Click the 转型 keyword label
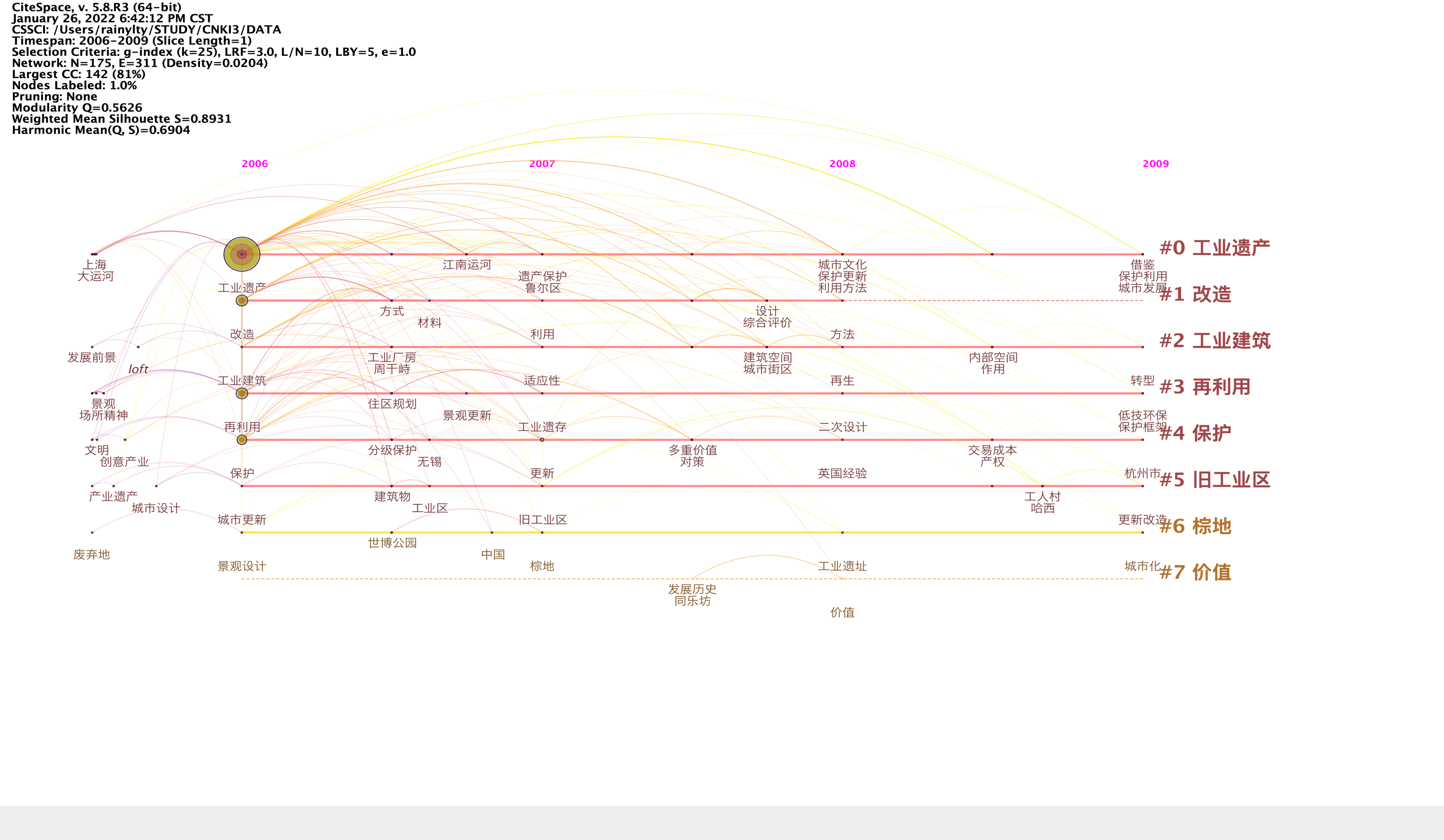 (x=1142, y=381)
